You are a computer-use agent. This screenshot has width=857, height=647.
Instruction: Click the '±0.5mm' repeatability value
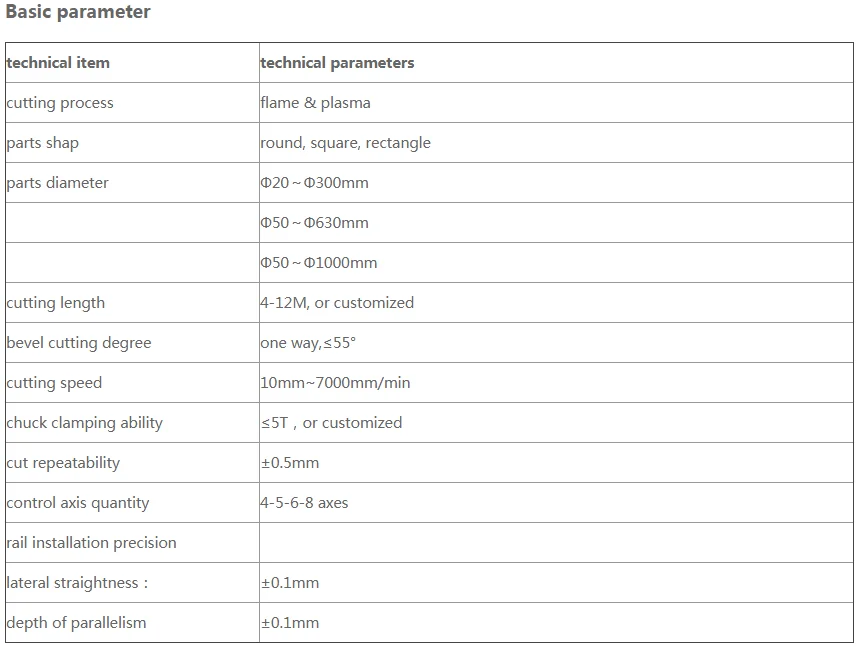[290, 463]
